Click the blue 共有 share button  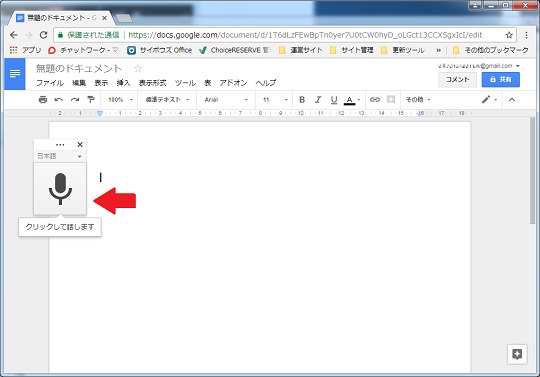click(x=500, y=80)
